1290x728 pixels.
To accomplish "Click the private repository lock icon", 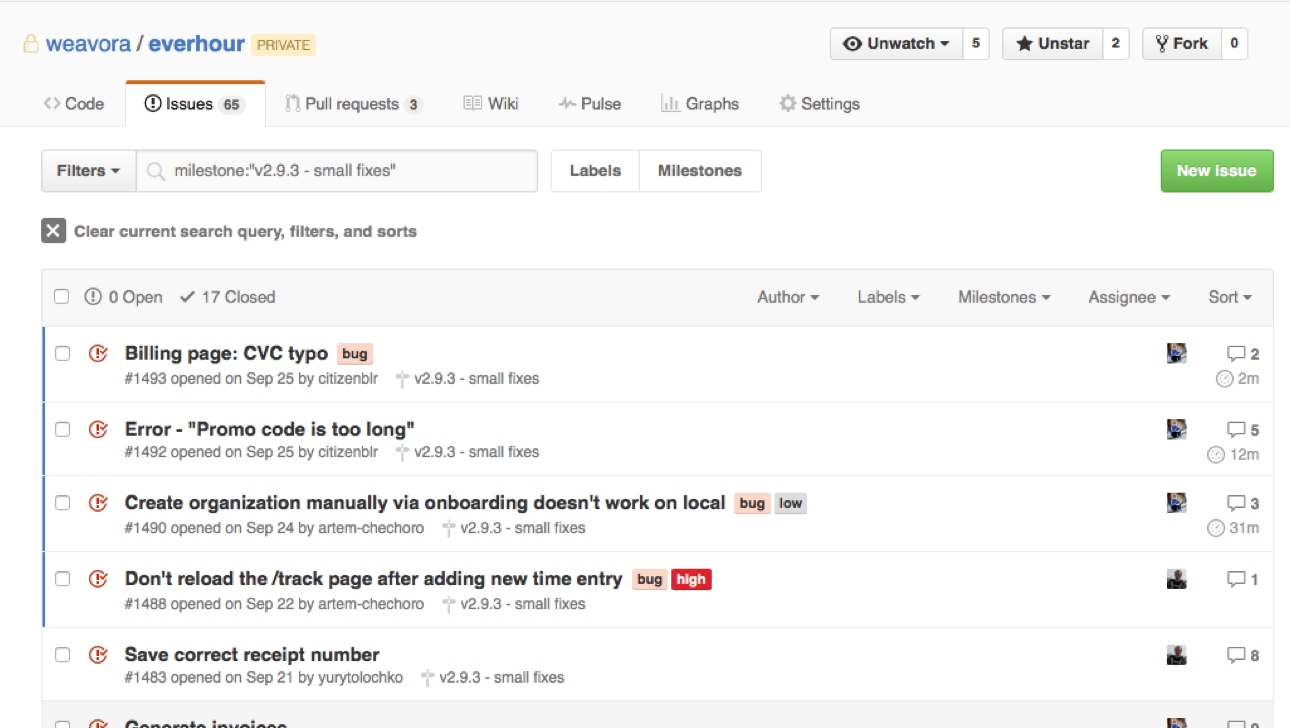I will click(x=30, y=45).
